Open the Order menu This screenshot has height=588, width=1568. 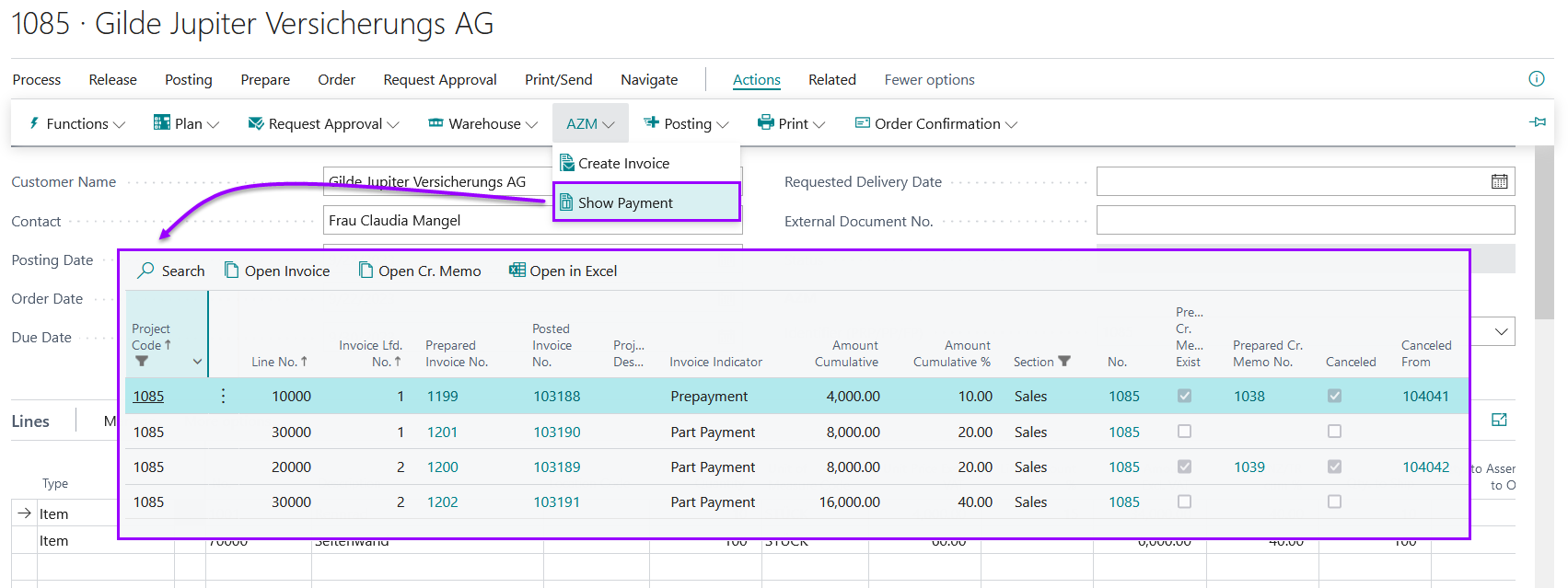(x=337, y=80)
